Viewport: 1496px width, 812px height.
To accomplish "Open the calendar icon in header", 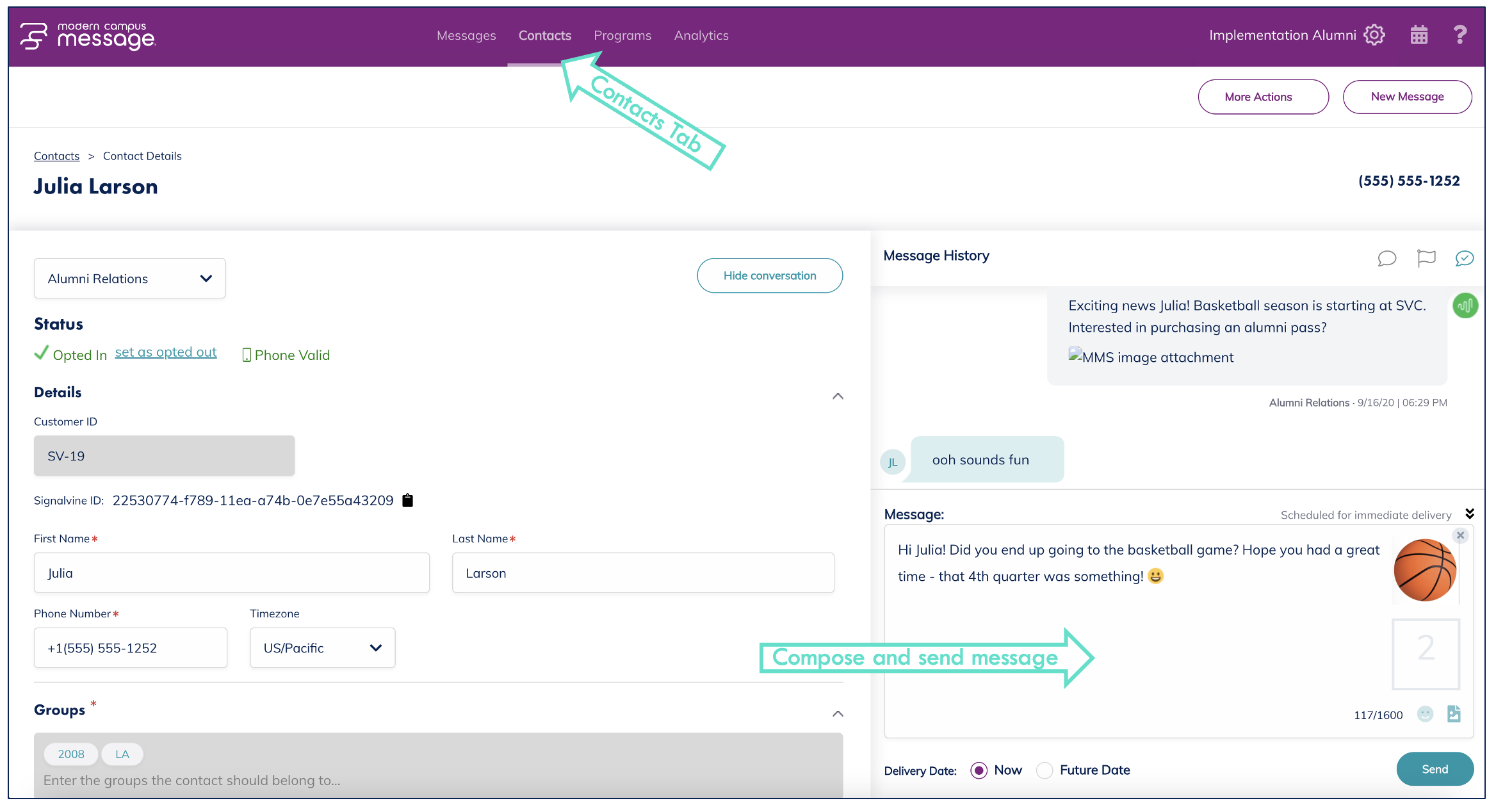I will click(1419, 35).
